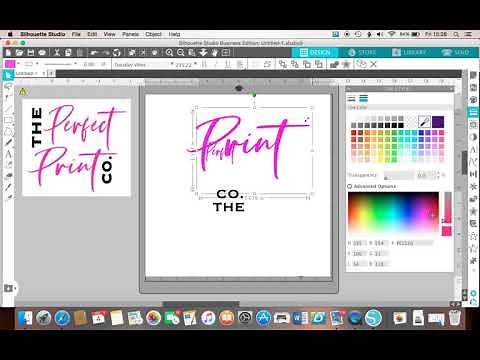Open Finder from the Dock
This screenshot has height=360, width=480.
click(x=25, y=318)
